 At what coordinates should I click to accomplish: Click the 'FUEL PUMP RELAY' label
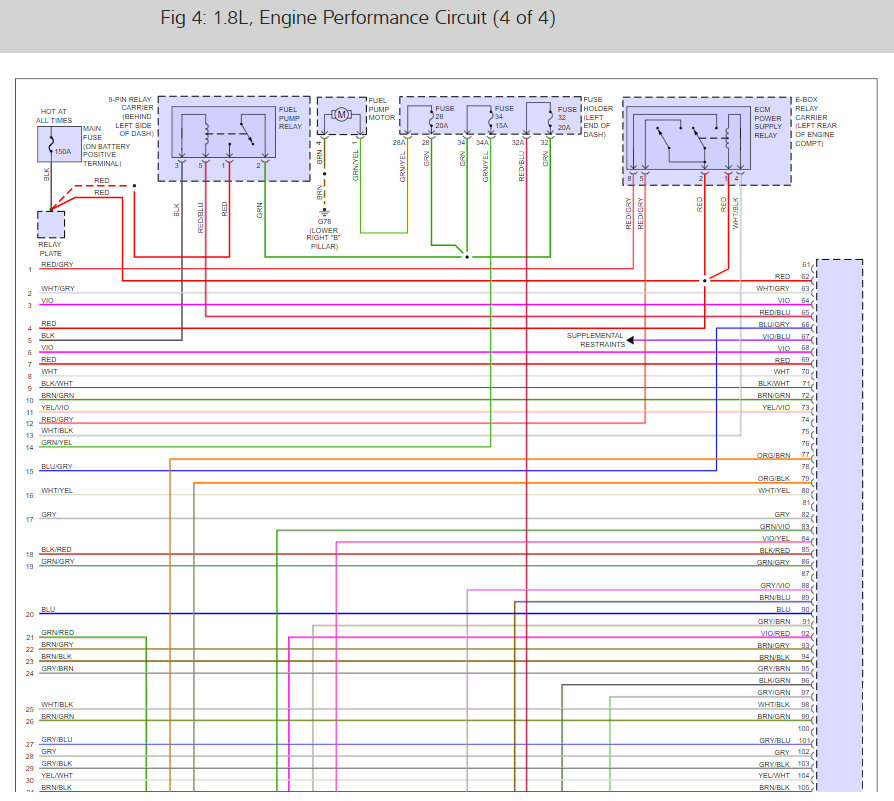pyautogui.click(x=290, y=118)
